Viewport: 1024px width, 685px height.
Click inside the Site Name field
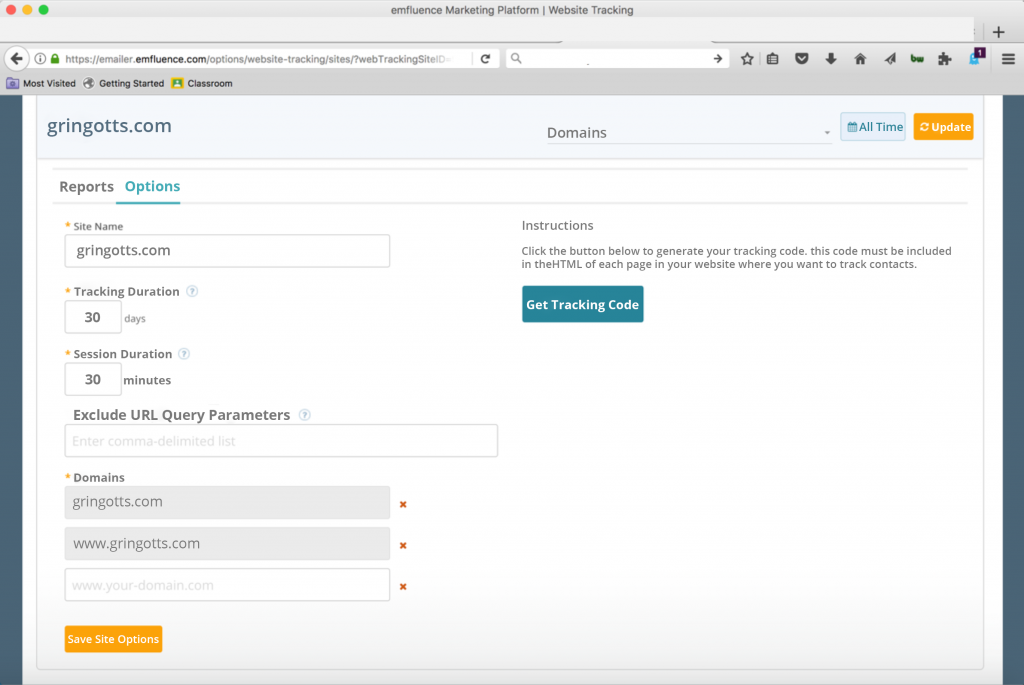click(227, 251)
